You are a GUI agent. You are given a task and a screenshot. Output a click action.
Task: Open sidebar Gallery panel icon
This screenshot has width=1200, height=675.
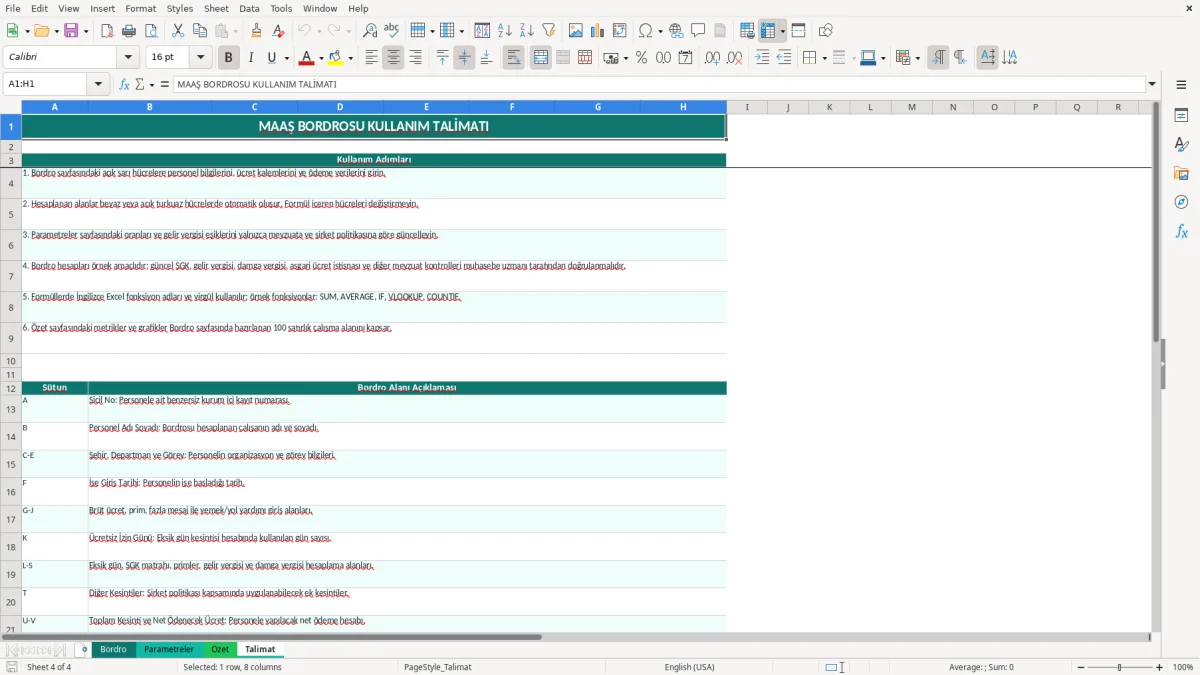[1181, 173]
